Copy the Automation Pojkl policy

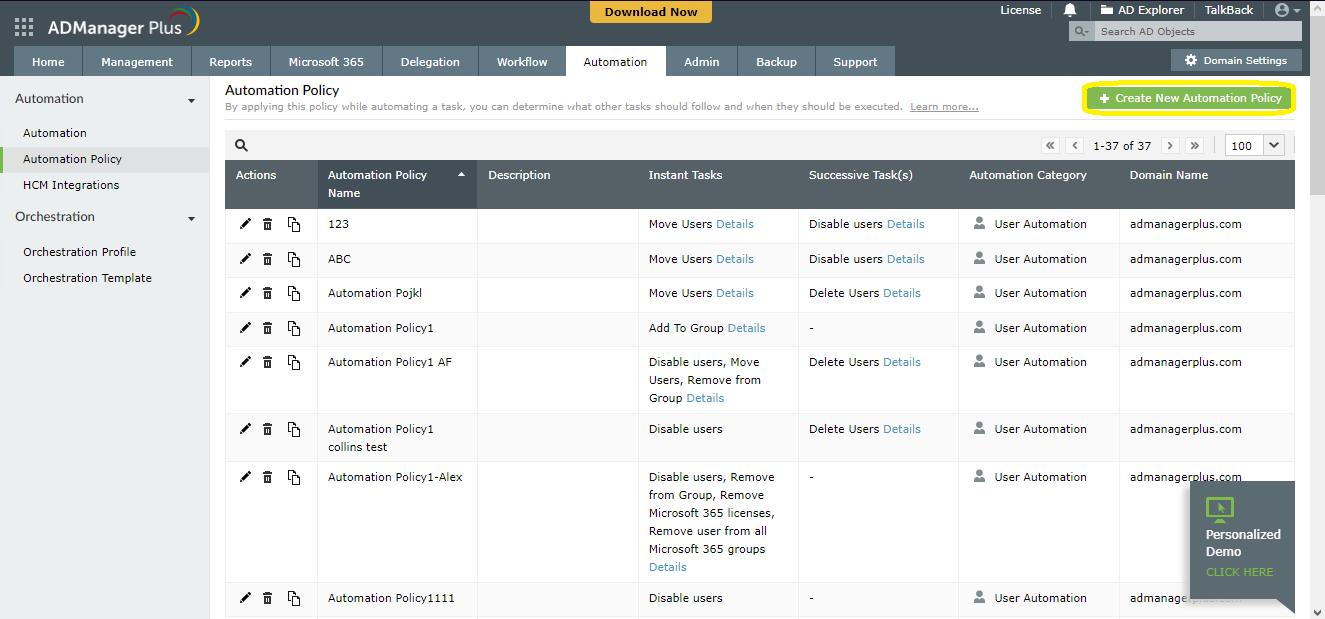[x=294, y=293]
